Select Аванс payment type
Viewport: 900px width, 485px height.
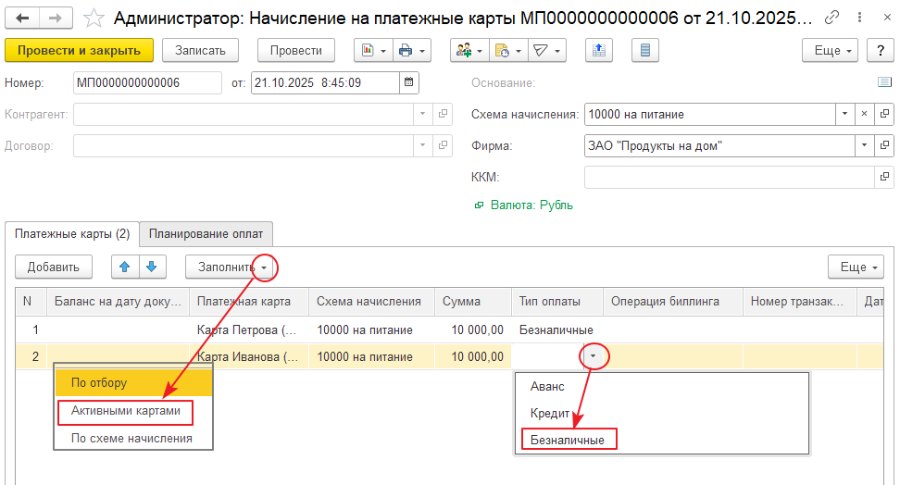(x=547, y=387)
